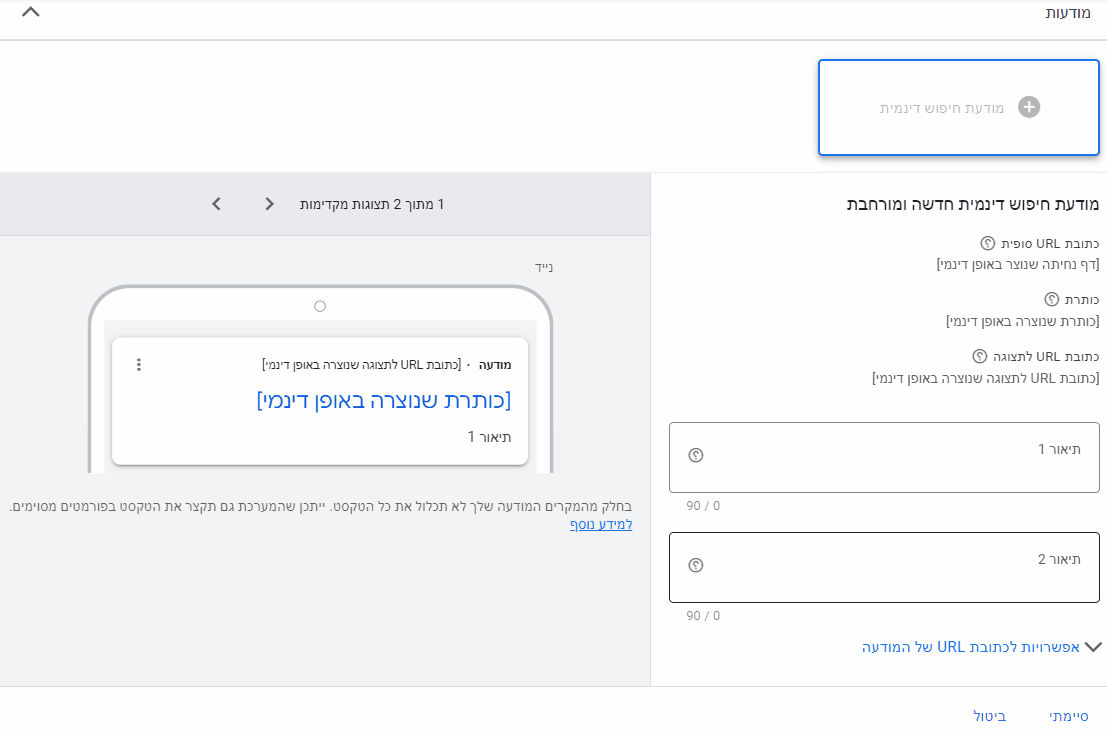Click the 0 / 90 counter under תיאור 1
The height and width of the screenshot is (737, 1107).
(x=703, y=506)
